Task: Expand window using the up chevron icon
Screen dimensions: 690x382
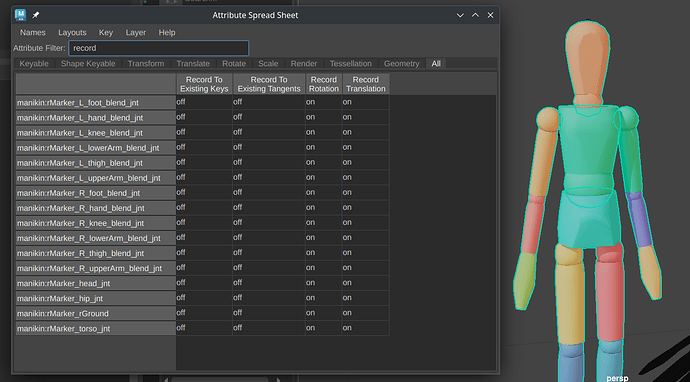Action: [x=475, y=15]
